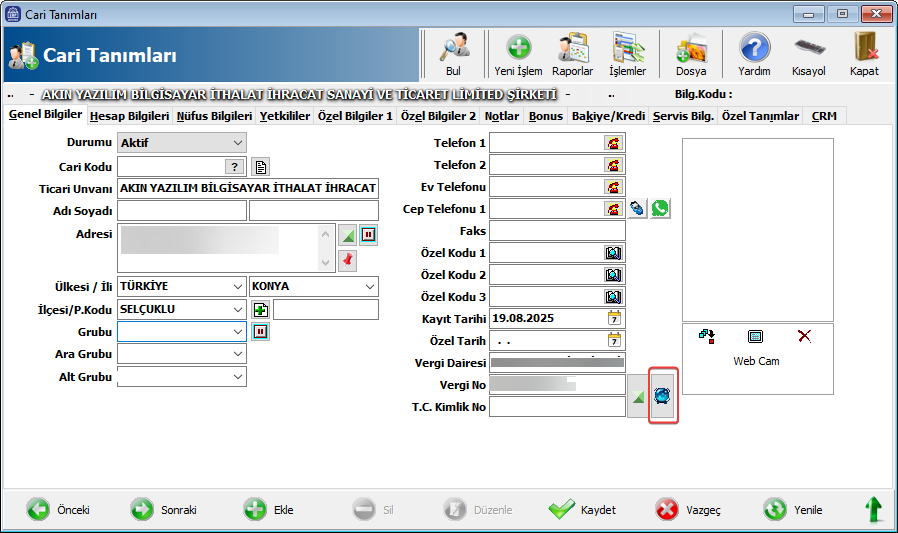Screen dimensions: 898x533
Task: Click the lookup icon in Özel Kodu 3
Action: pos(613,297)
